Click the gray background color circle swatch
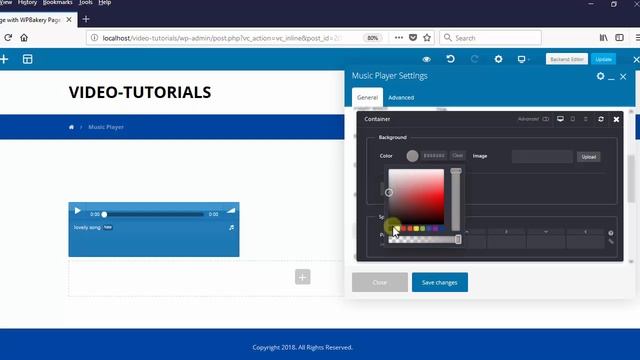 tap(412, 156)
